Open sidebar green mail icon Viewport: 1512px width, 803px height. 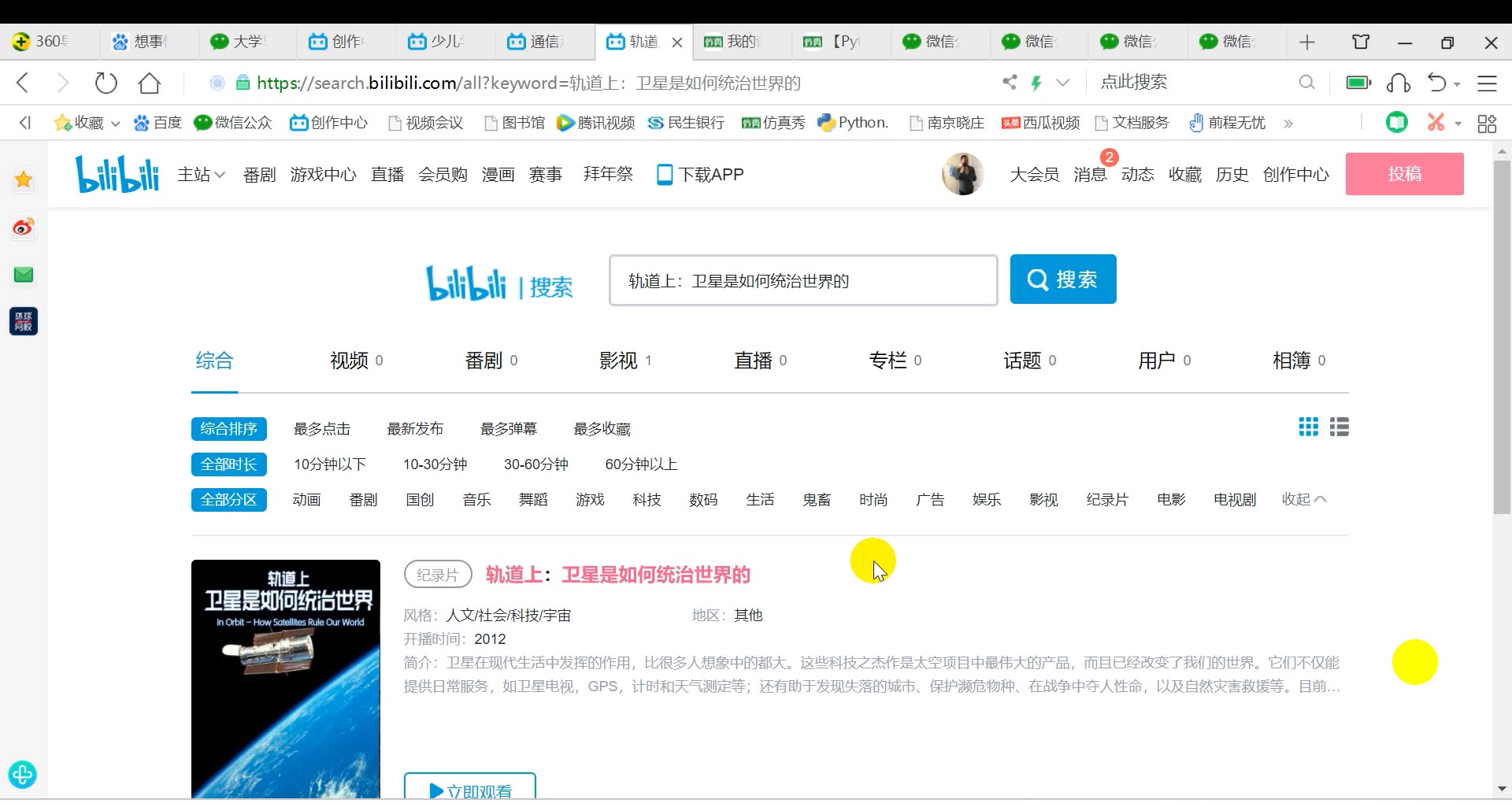pos(24,275)
